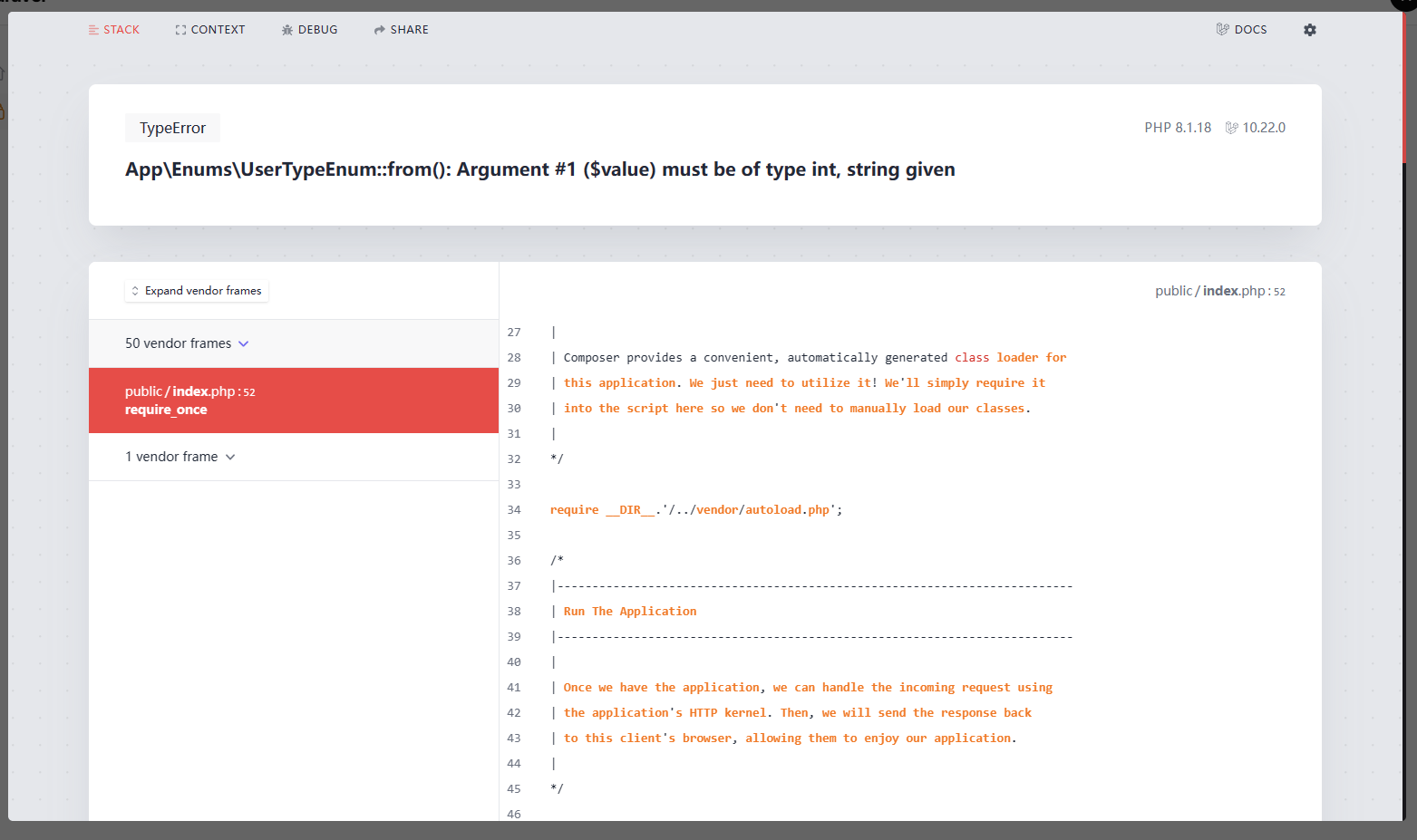
Task: Open the SHARE tab
Action: point(408,29)
